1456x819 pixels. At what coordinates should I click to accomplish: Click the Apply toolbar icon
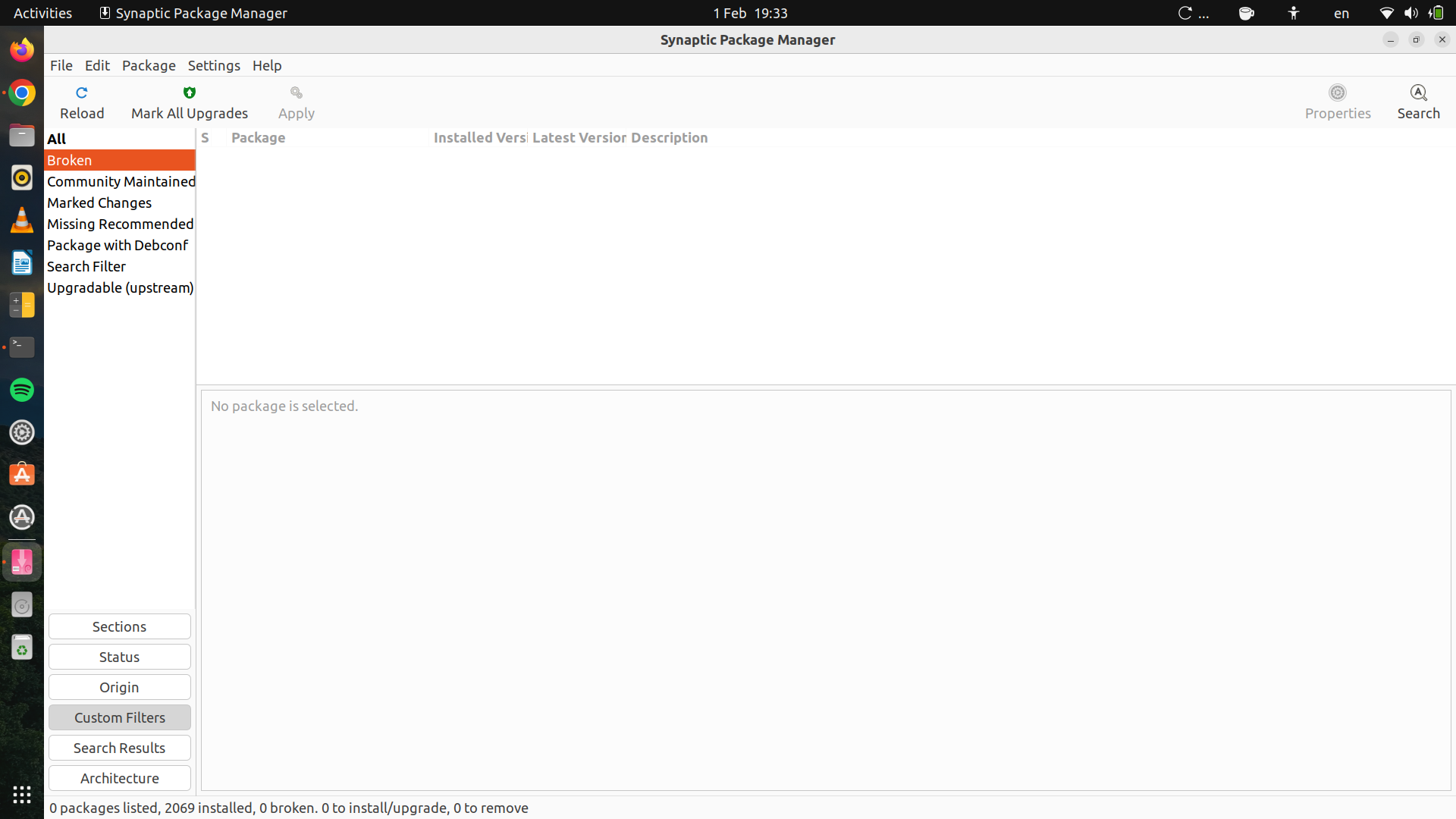pyautogui.click(x=297, y=93)
